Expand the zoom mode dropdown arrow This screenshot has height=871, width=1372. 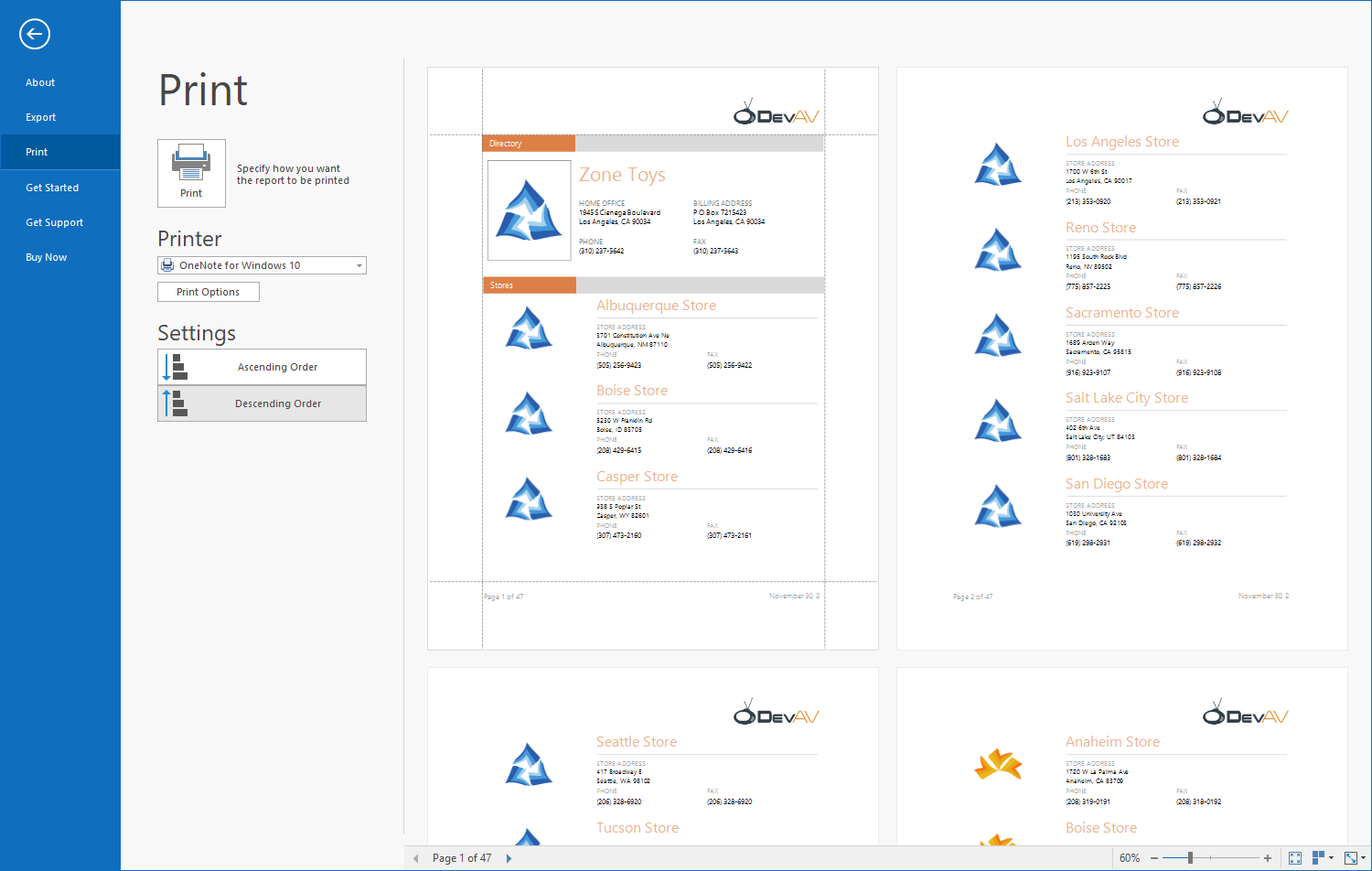click(1364, 858)
